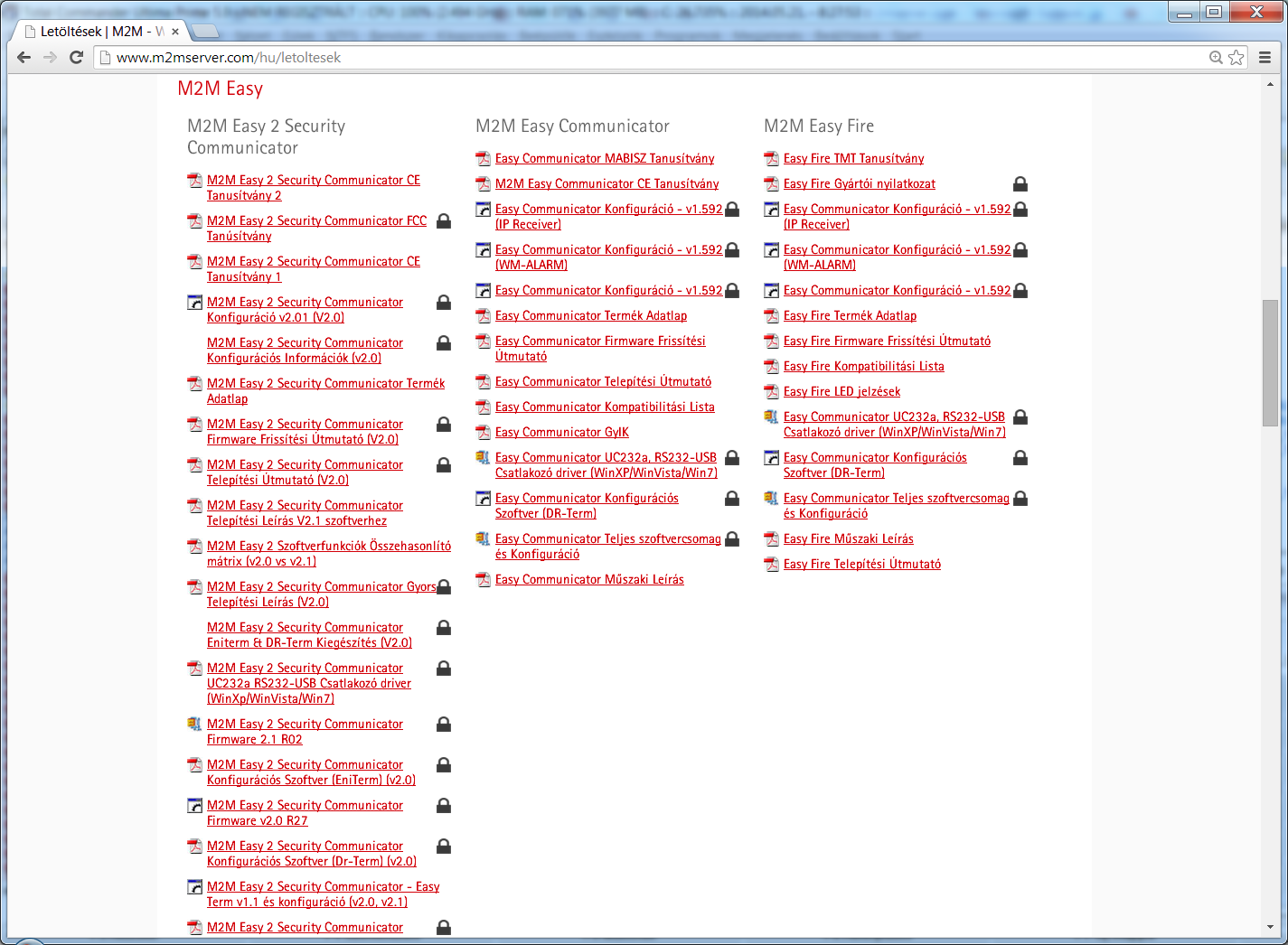Open a new tab with the new-tab button
The height and width of the screenshot is (945, 1288).
click(205, 31)
